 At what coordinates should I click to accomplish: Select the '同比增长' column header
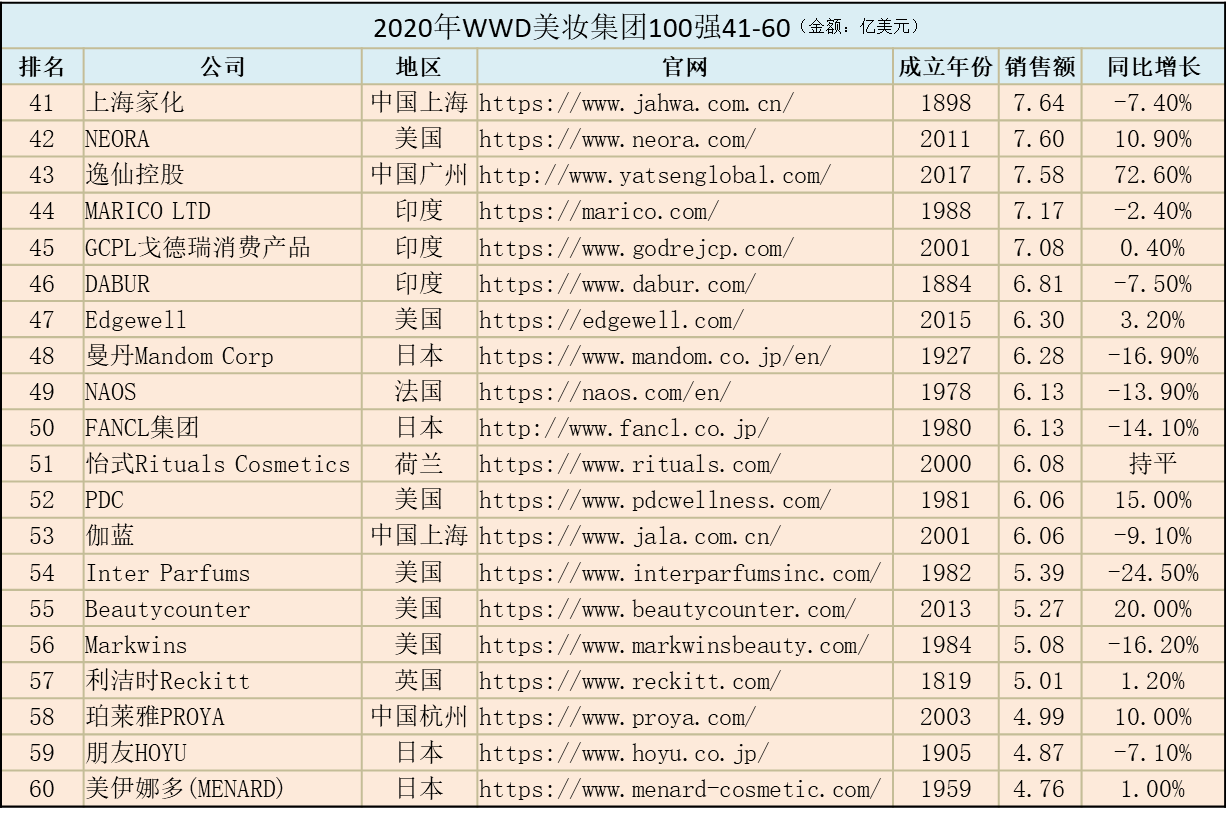(x=1154, y=67)
